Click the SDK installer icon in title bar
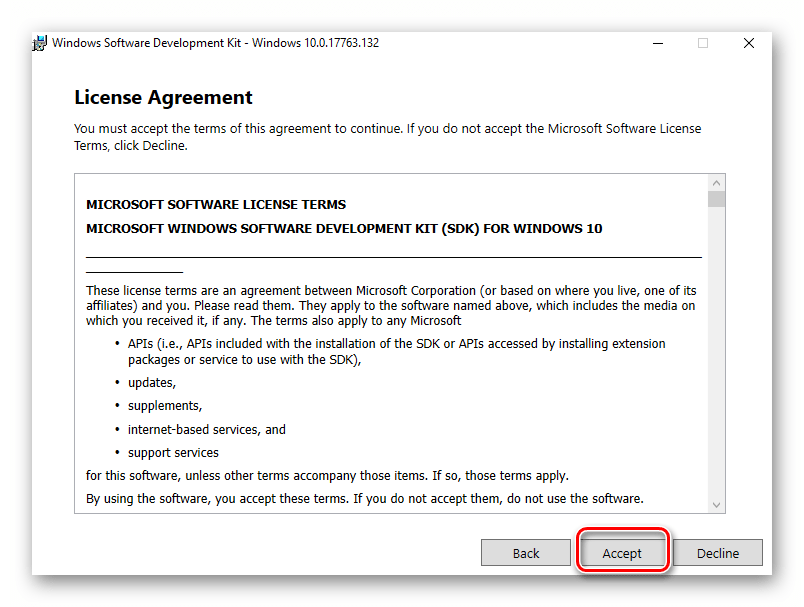Screen dimensions: 804x607 click(x=40, y=43)
